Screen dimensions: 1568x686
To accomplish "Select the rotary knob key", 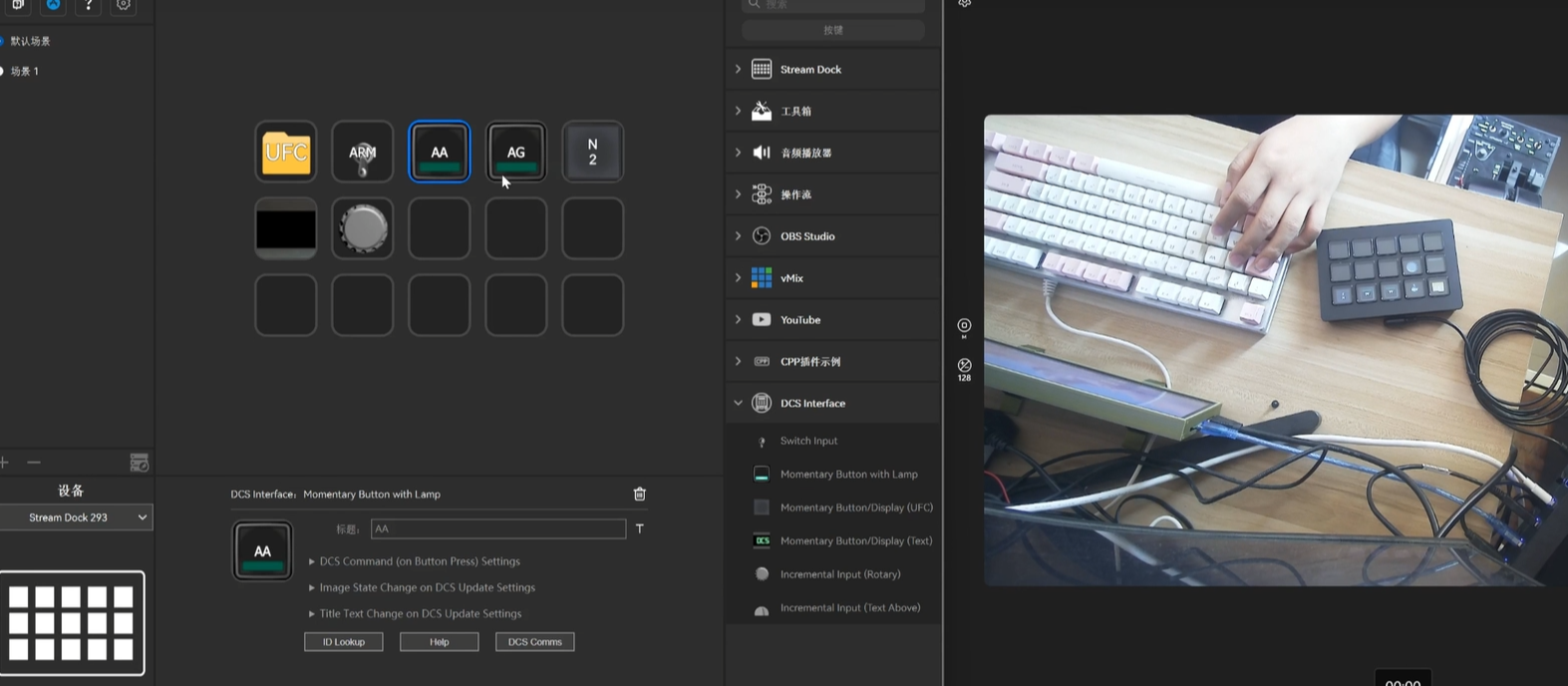I will [363, 228].
